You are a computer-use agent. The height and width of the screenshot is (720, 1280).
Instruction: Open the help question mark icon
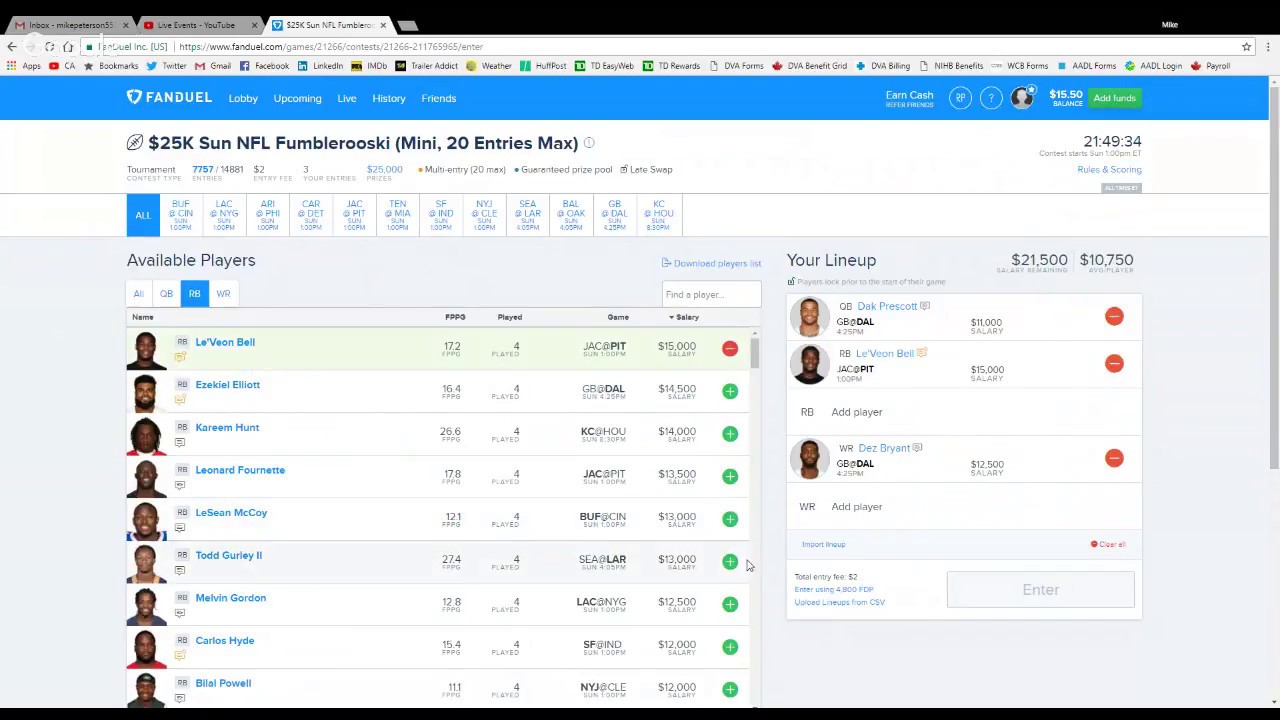991,98
